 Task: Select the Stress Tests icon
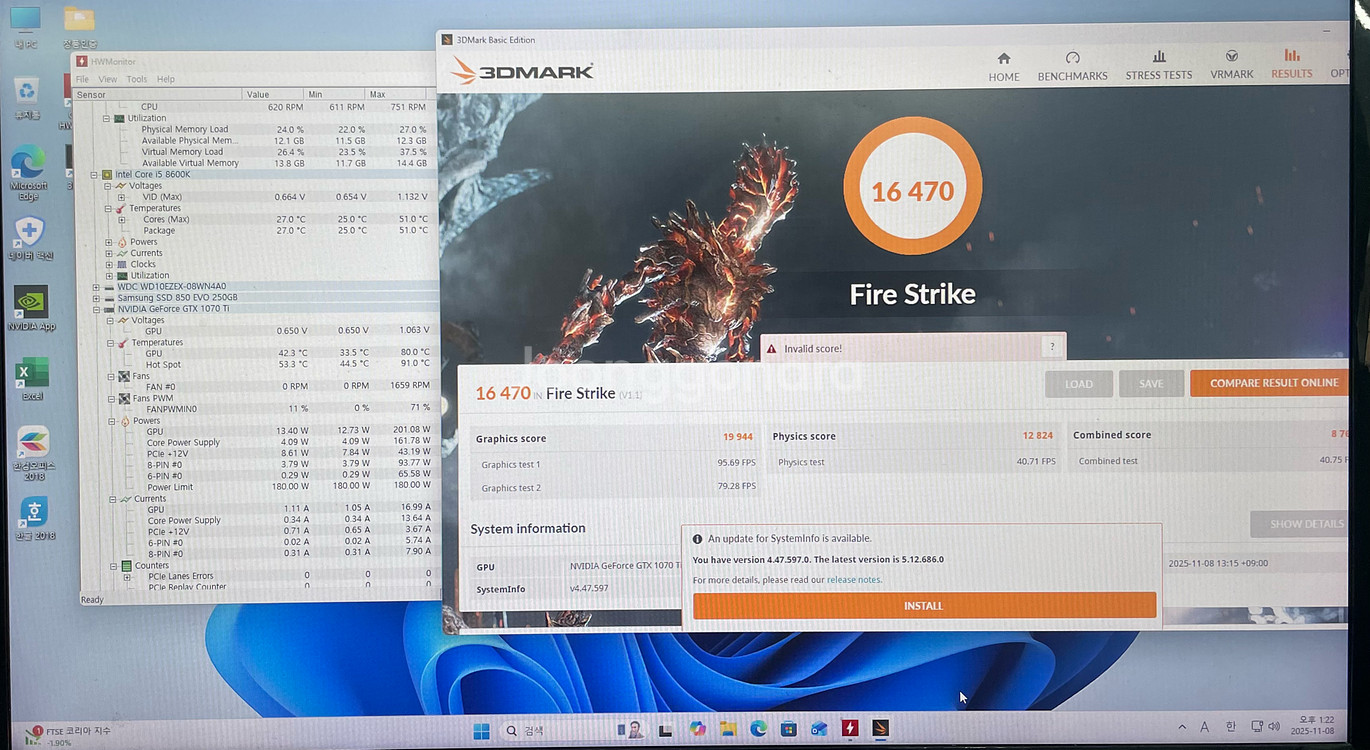click(1158, 65)
